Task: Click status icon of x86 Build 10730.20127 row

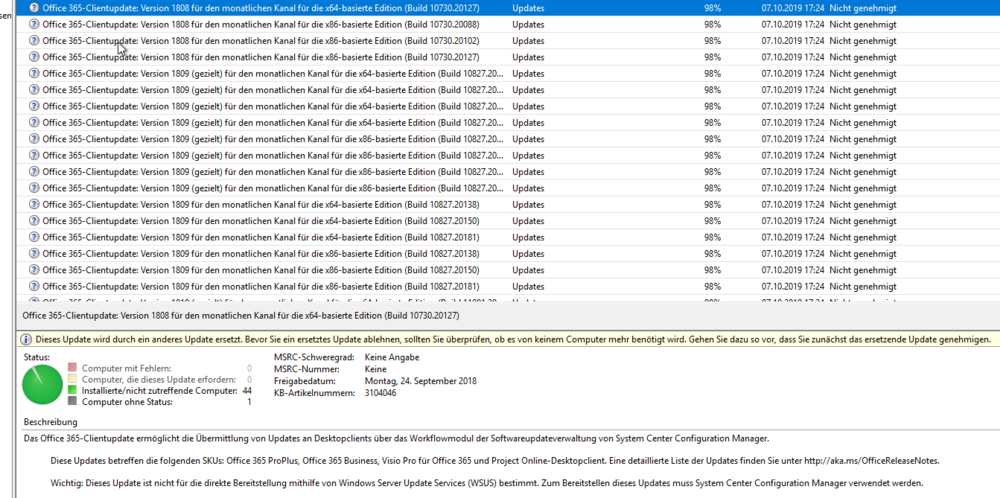Action: pos(34,57)
